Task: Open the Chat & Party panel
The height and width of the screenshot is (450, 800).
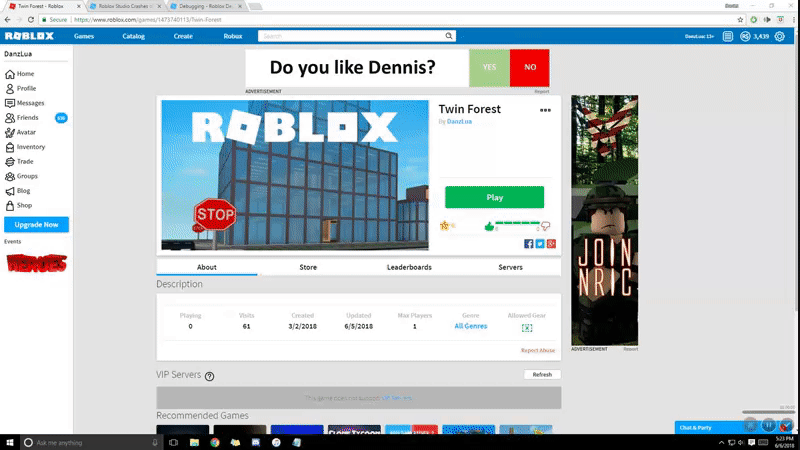Action: (x=709, y=428)
